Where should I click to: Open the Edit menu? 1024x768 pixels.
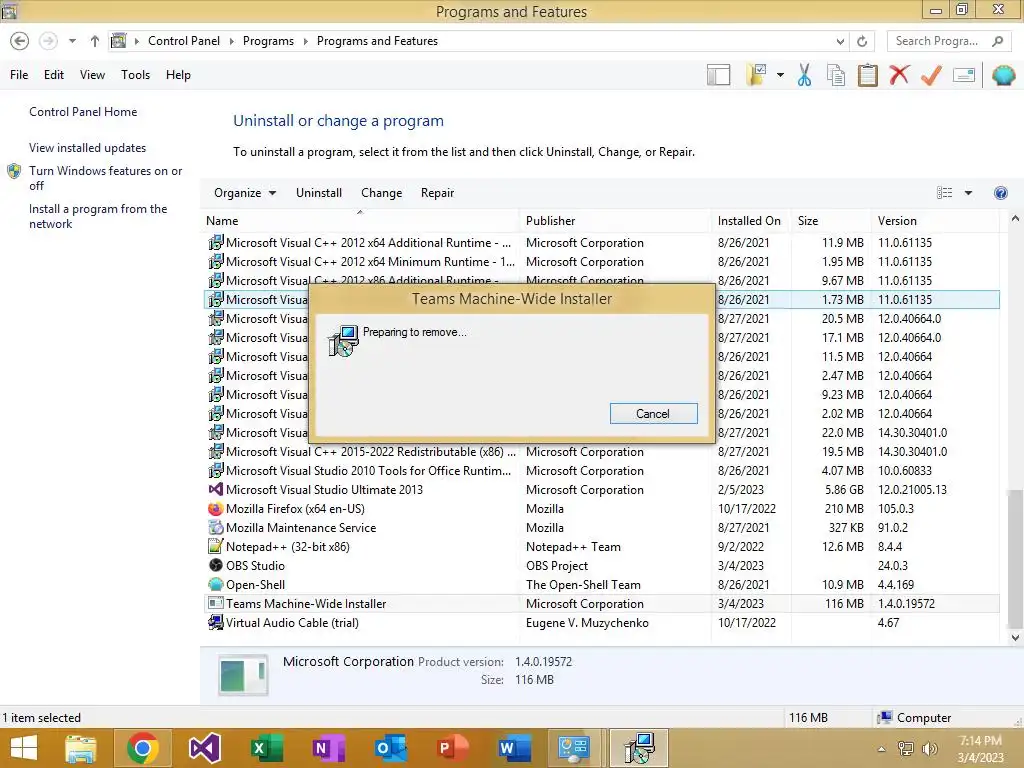[x=54, y=75]
